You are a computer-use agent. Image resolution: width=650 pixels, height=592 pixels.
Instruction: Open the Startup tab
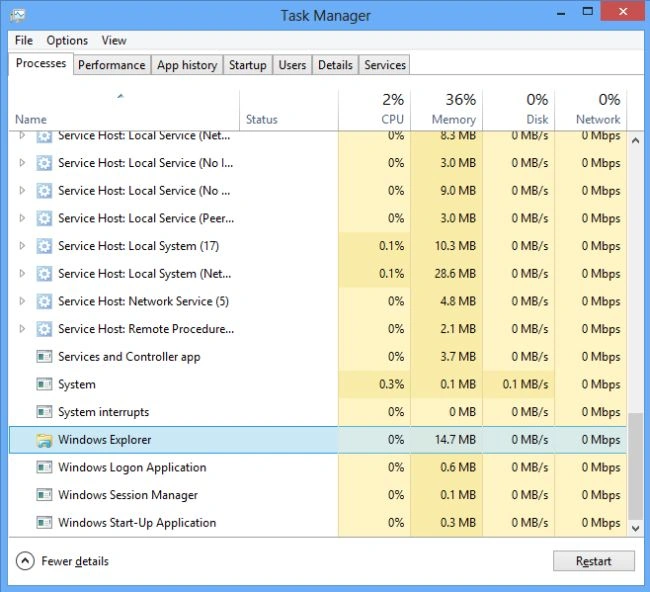(247, 65)
